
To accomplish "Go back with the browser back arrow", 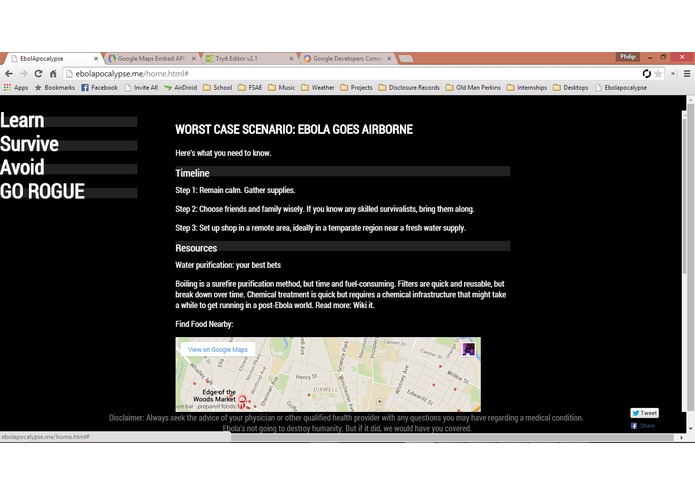I will 9,74.
